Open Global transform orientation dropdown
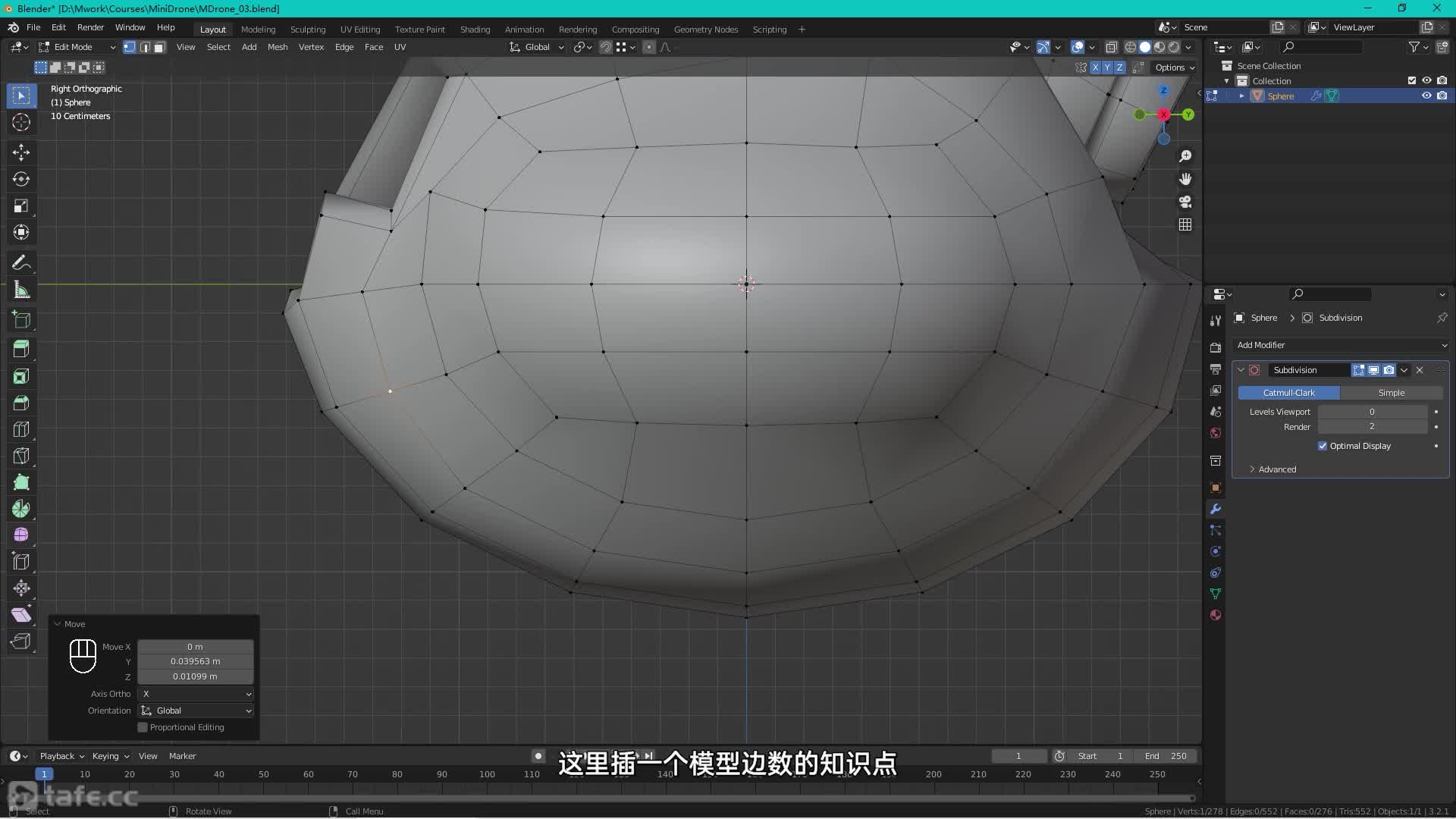The height and width of the screenshot is (819, 1456). point(537,47)
